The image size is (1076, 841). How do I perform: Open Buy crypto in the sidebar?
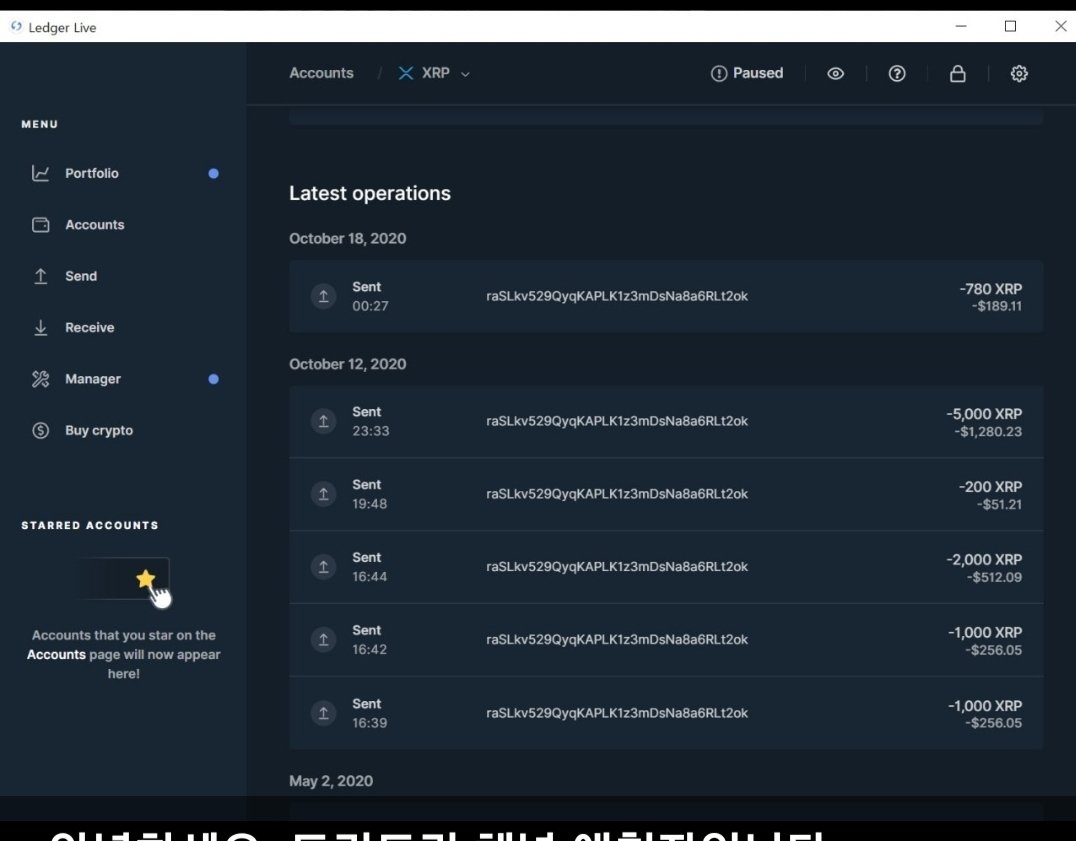[x=124, y=431]
